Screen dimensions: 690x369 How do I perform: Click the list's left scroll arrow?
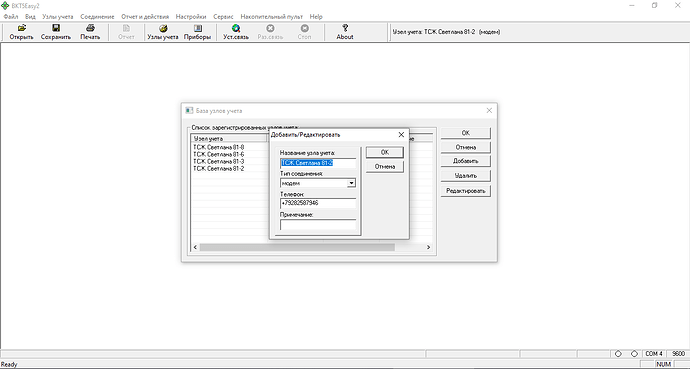[195, 248]
